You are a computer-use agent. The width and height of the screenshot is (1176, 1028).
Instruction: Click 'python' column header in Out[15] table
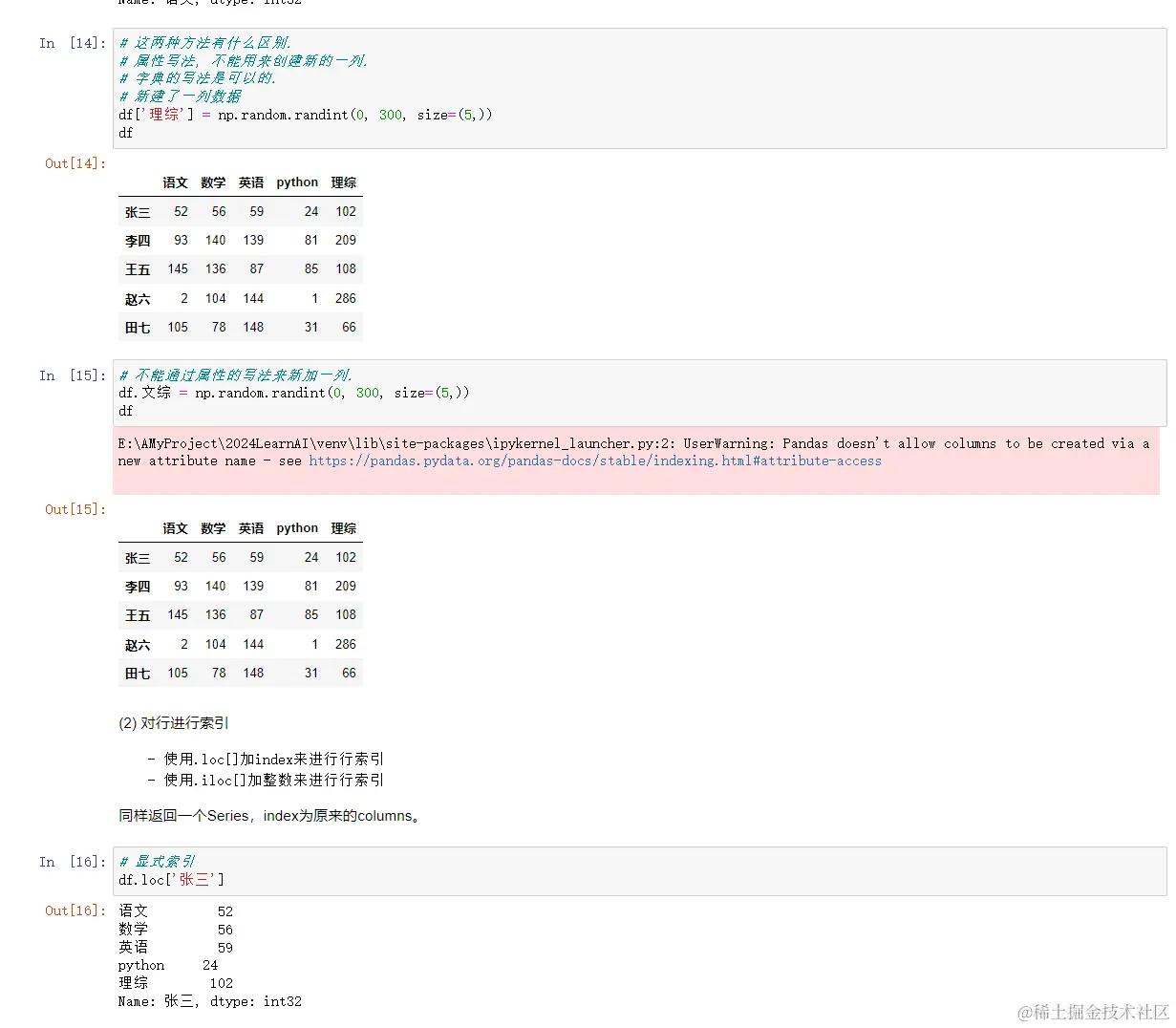pyautogui.click(x=297, y=528)
